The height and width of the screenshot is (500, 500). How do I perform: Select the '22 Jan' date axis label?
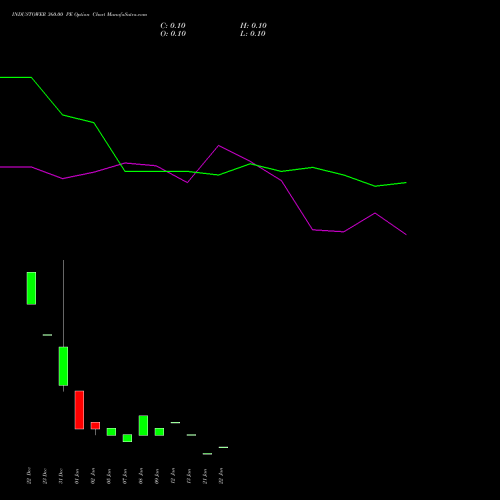coord(221,476)
